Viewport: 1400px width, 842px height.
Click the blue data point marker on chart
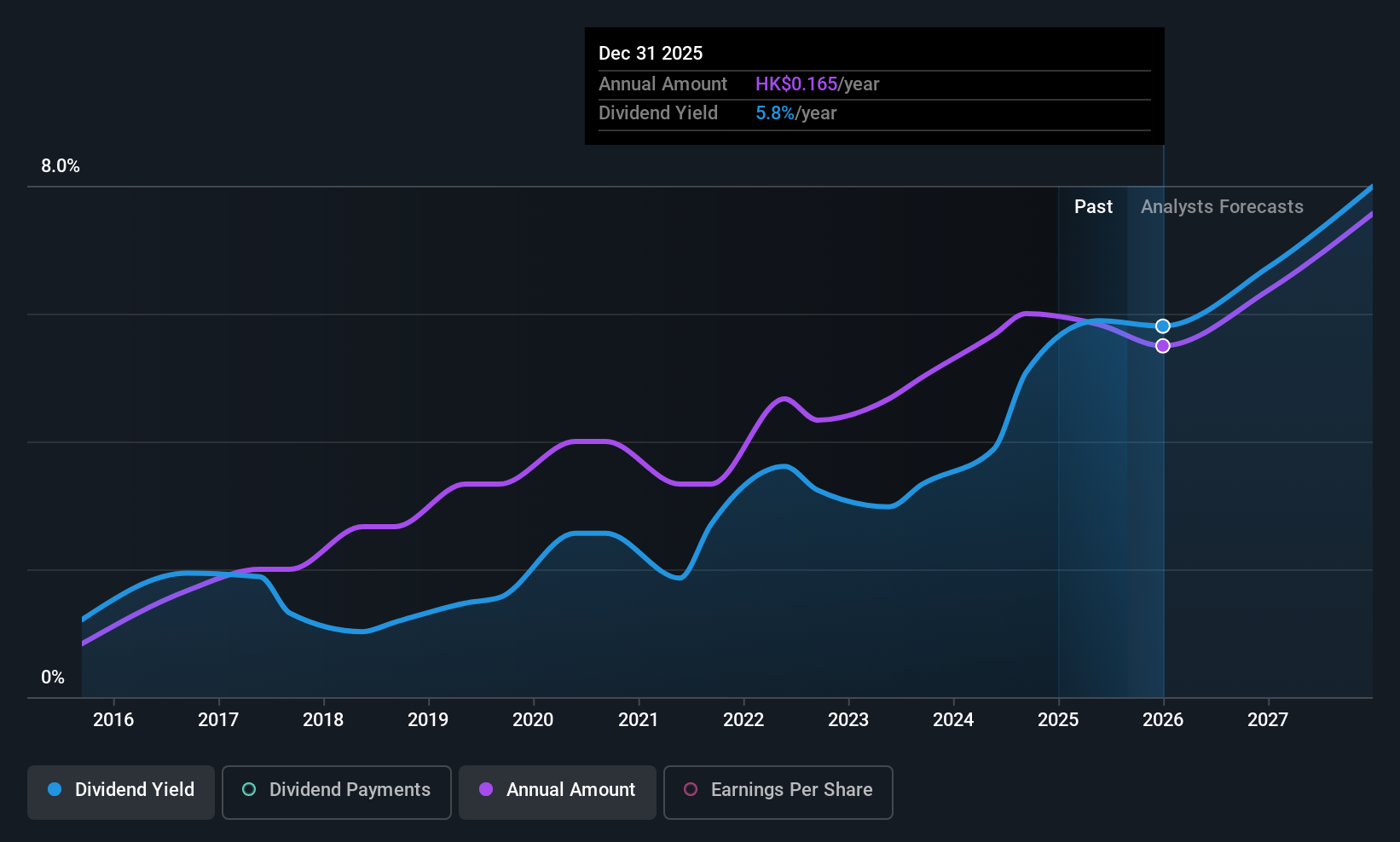click(x=1163, y=326)
